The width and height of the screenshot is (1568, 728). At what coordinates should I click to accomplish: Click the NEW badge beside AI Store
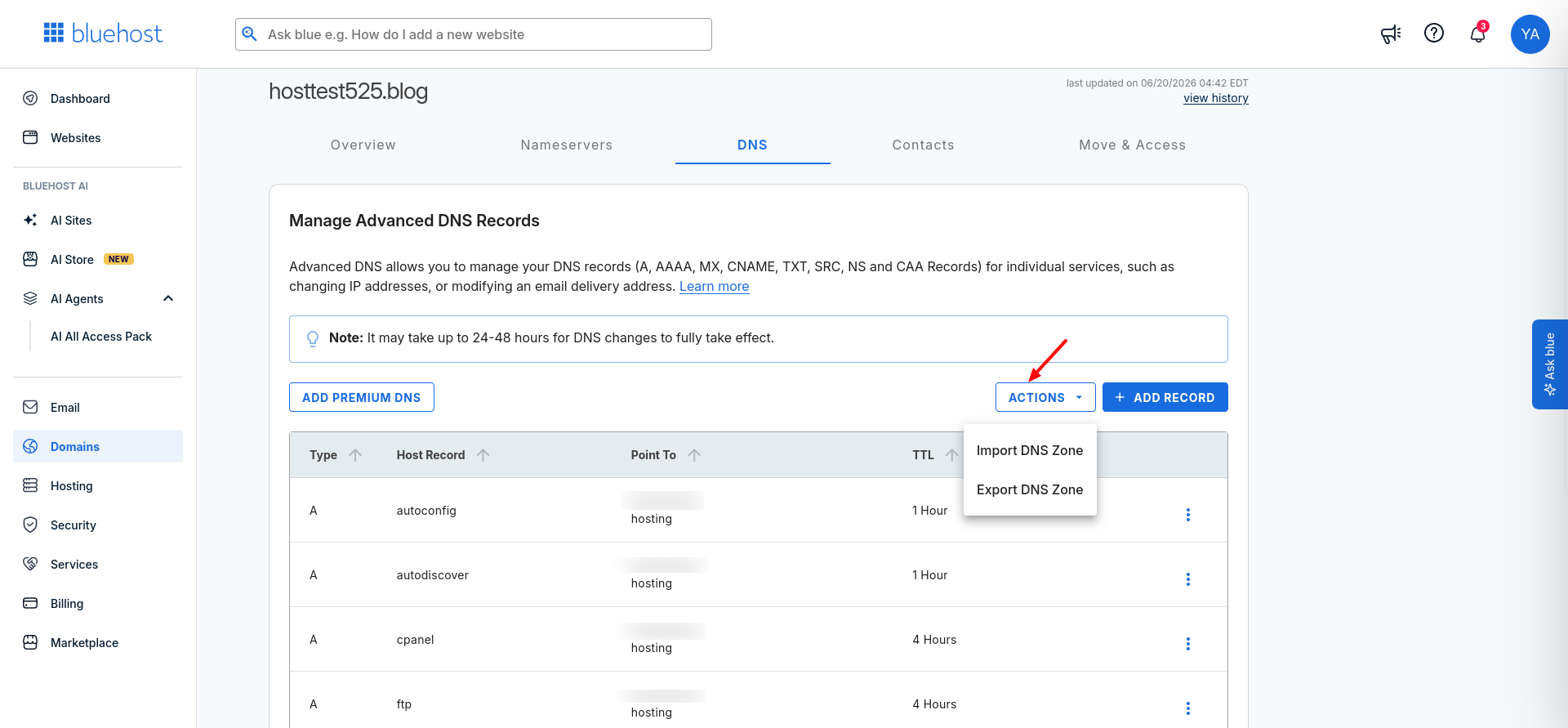[118, 259]
